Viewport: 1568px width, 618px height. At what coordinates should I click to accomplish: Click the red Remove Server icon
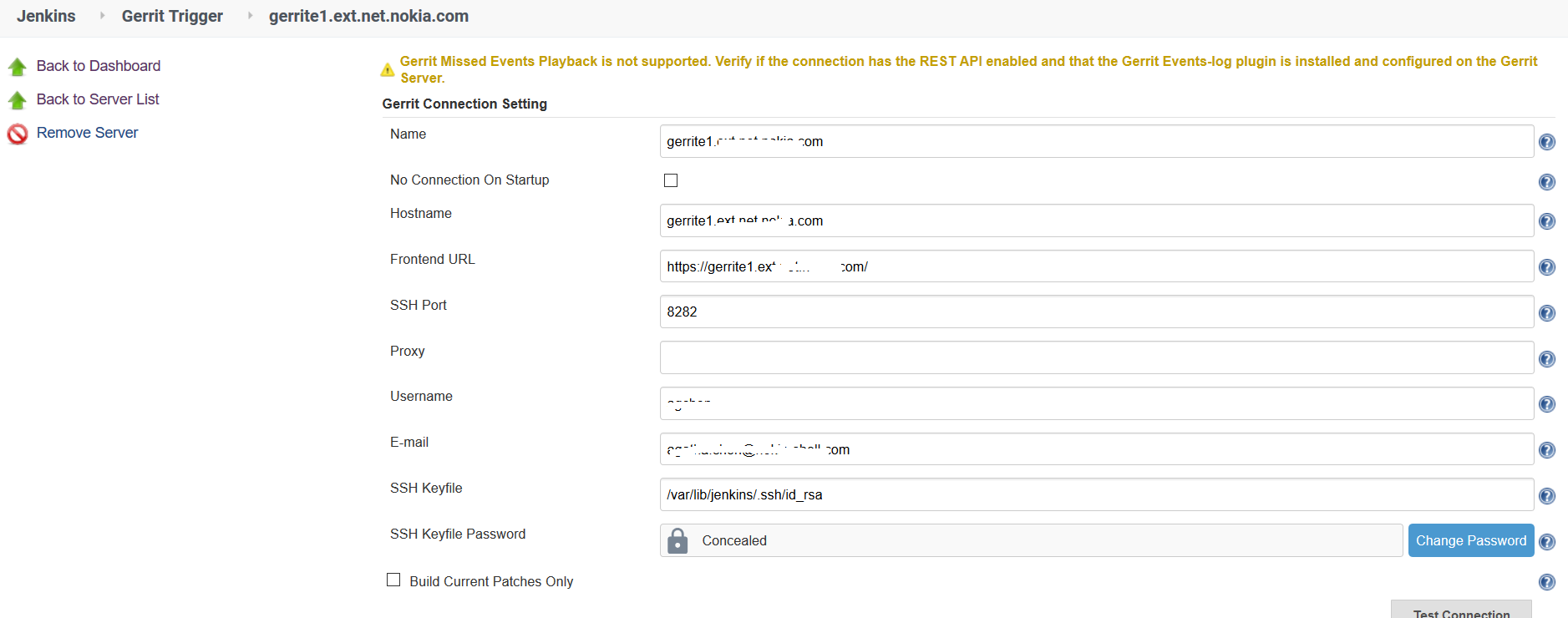(x=18, y=134)
